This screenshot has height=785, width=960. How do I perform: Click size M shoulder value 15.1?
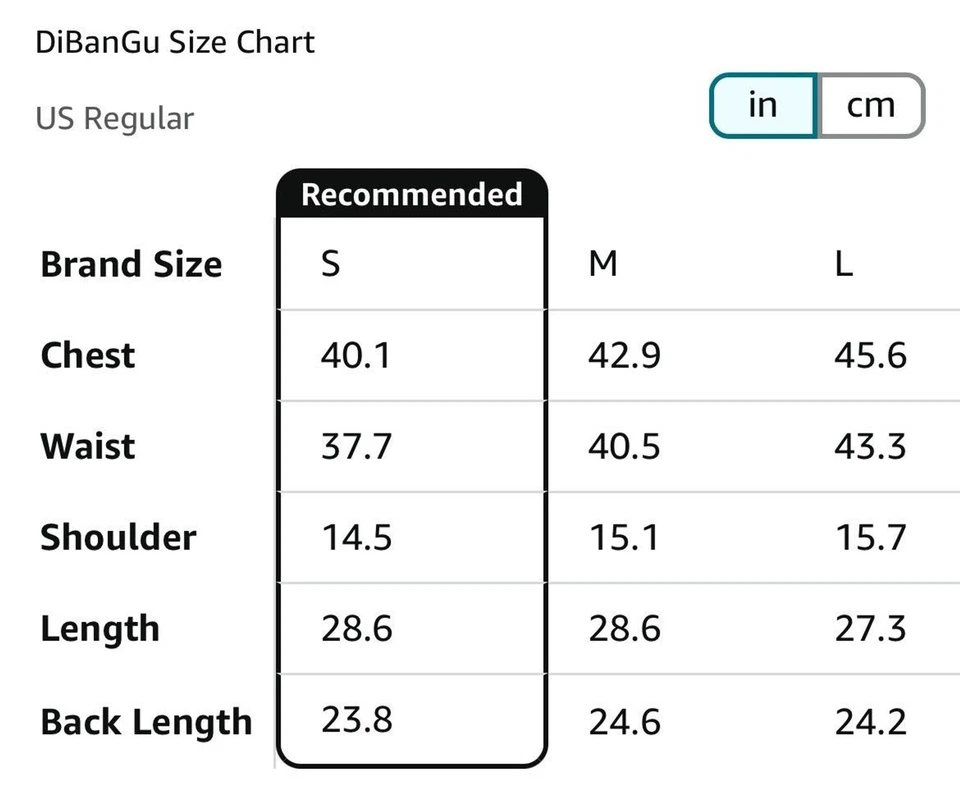click(624, 538)
